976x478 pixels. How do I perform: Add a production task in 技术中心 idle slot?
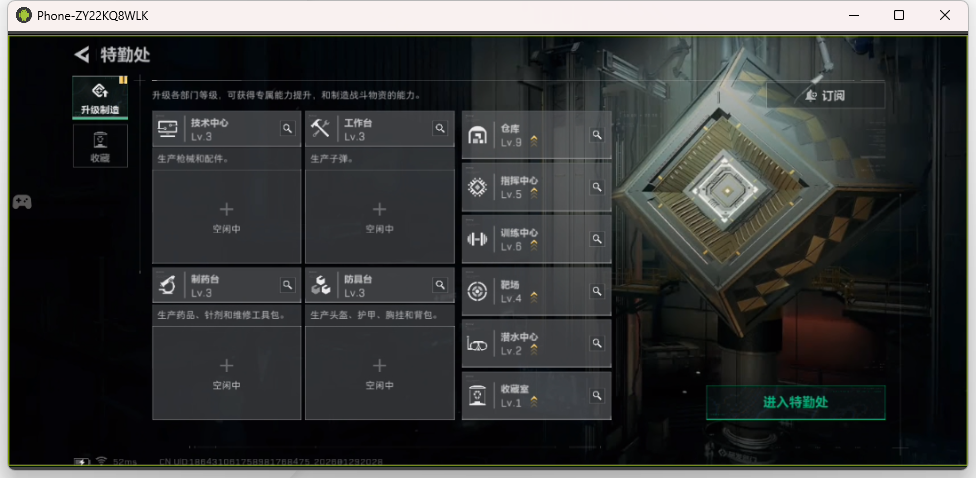click(226, 216)
